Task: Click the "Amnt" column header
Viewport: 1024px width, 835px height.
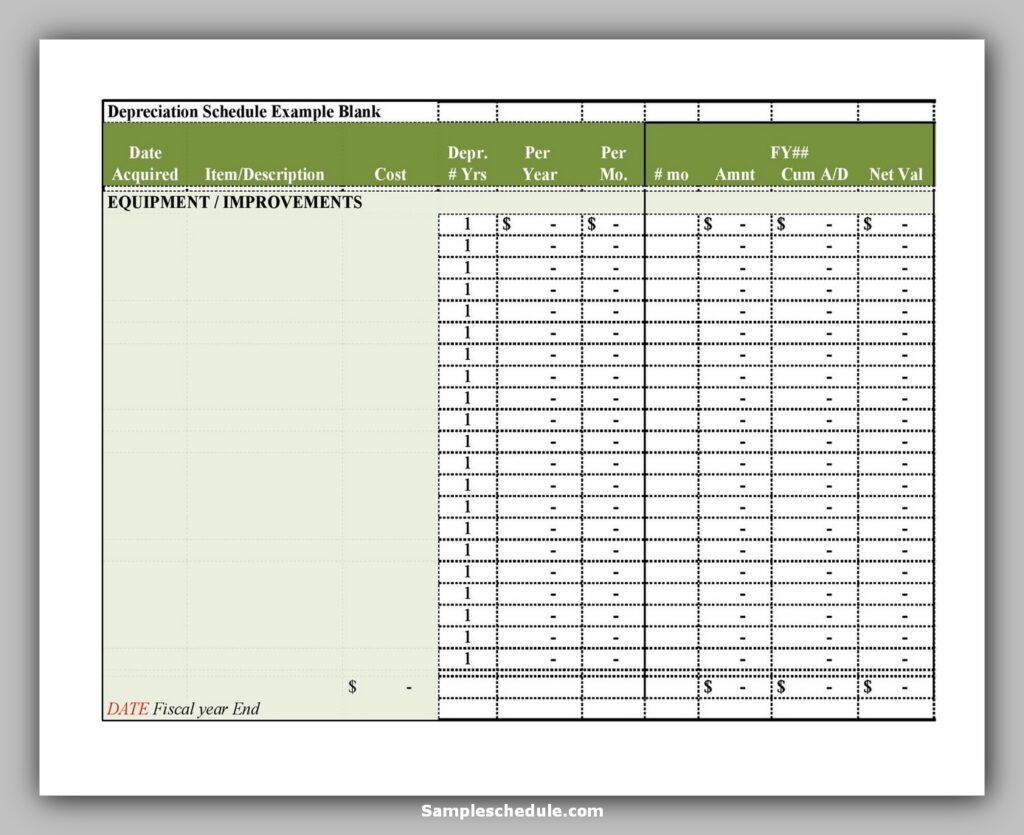Action: (735, 174)
